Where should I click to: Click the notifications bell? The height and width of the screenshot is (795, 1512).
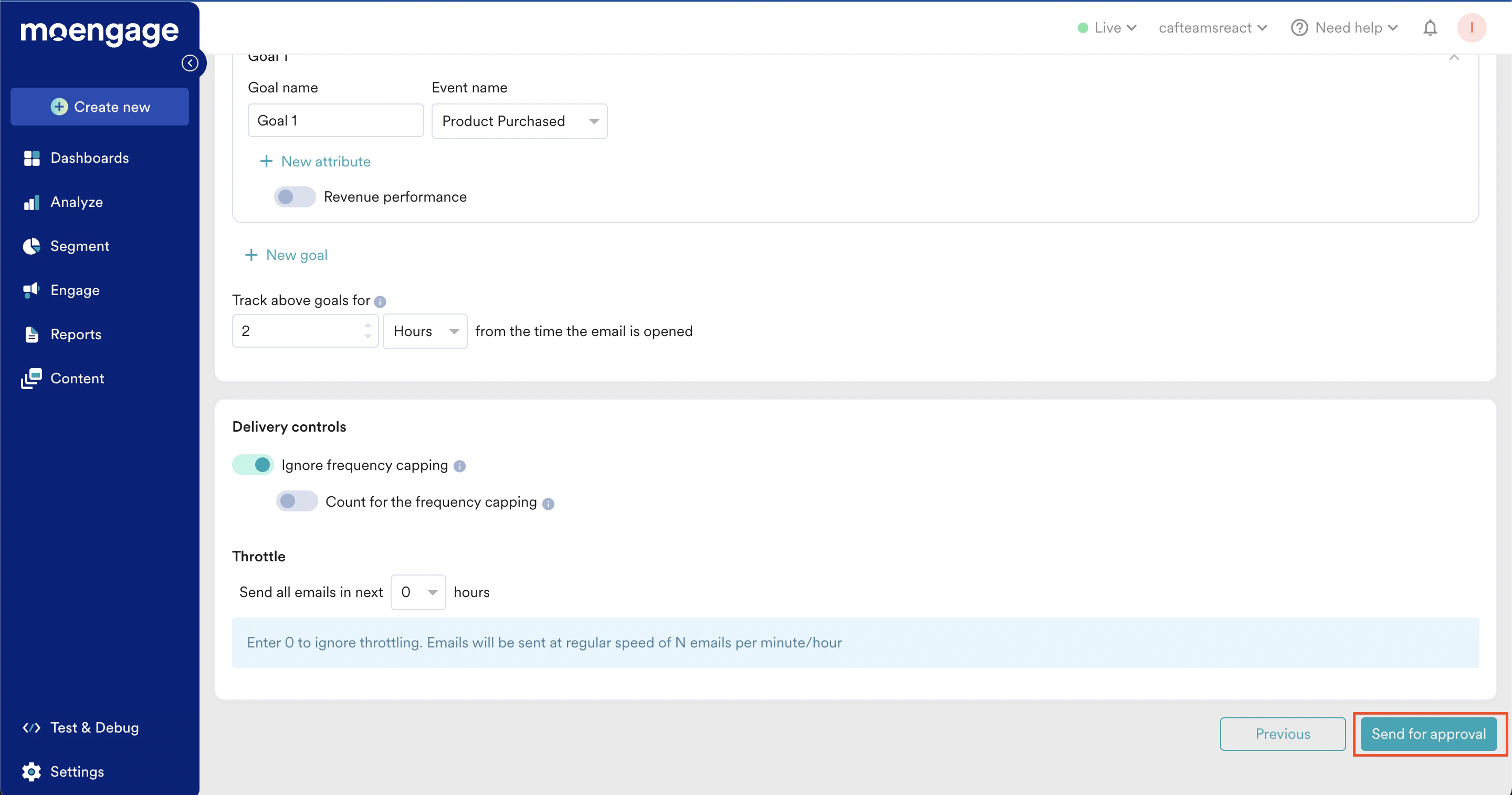point(1430,28)
